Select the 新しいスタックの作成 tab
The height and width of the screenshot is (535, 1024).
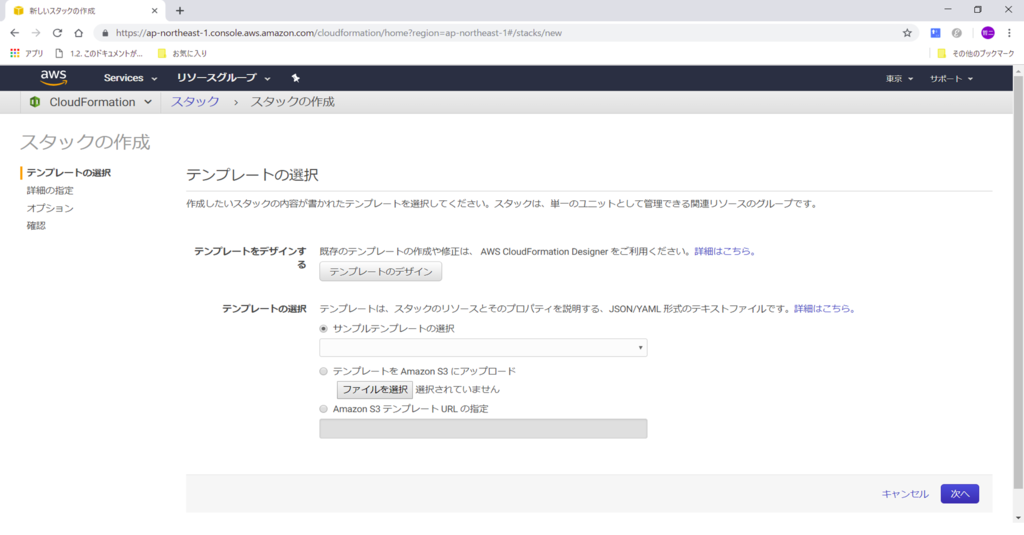pos(84,10)
